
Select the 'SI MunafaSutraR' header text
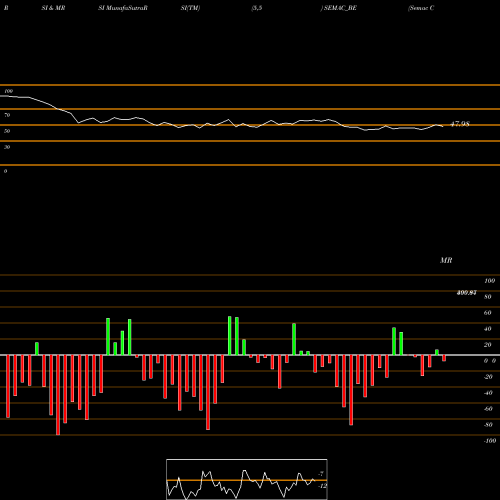pyautogui.click(x=123, y=8)
